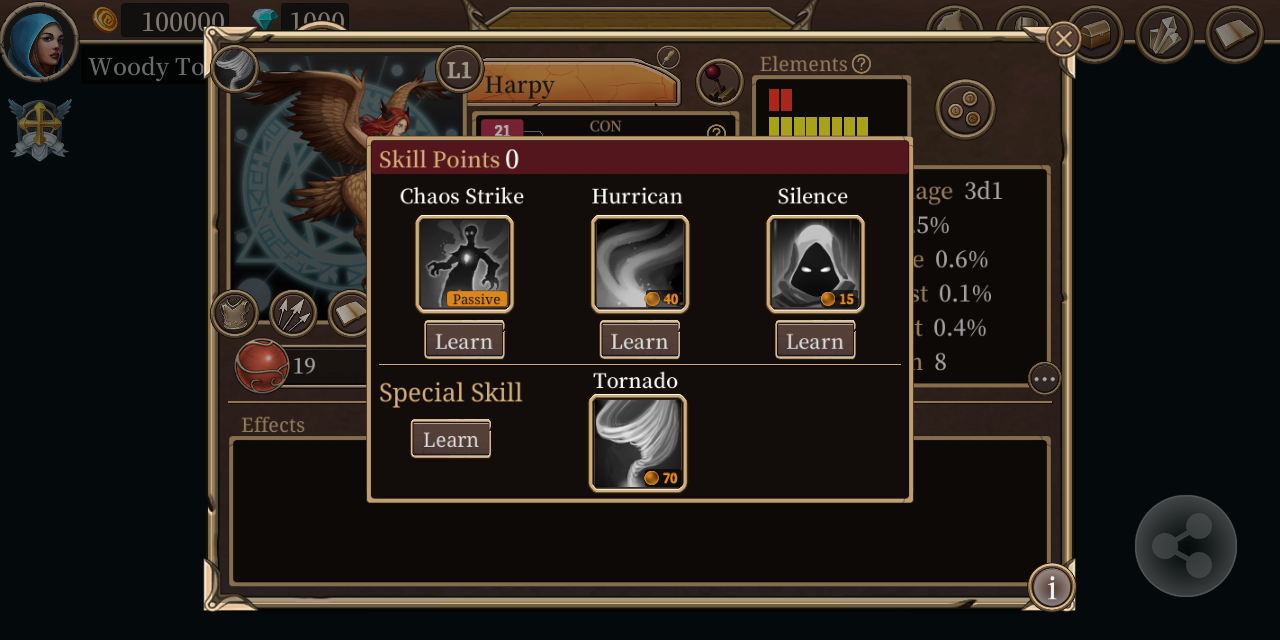Learn the Silence skill
Screen dimensions: 1280x640
pyautogui.click(x=815, y=340)
